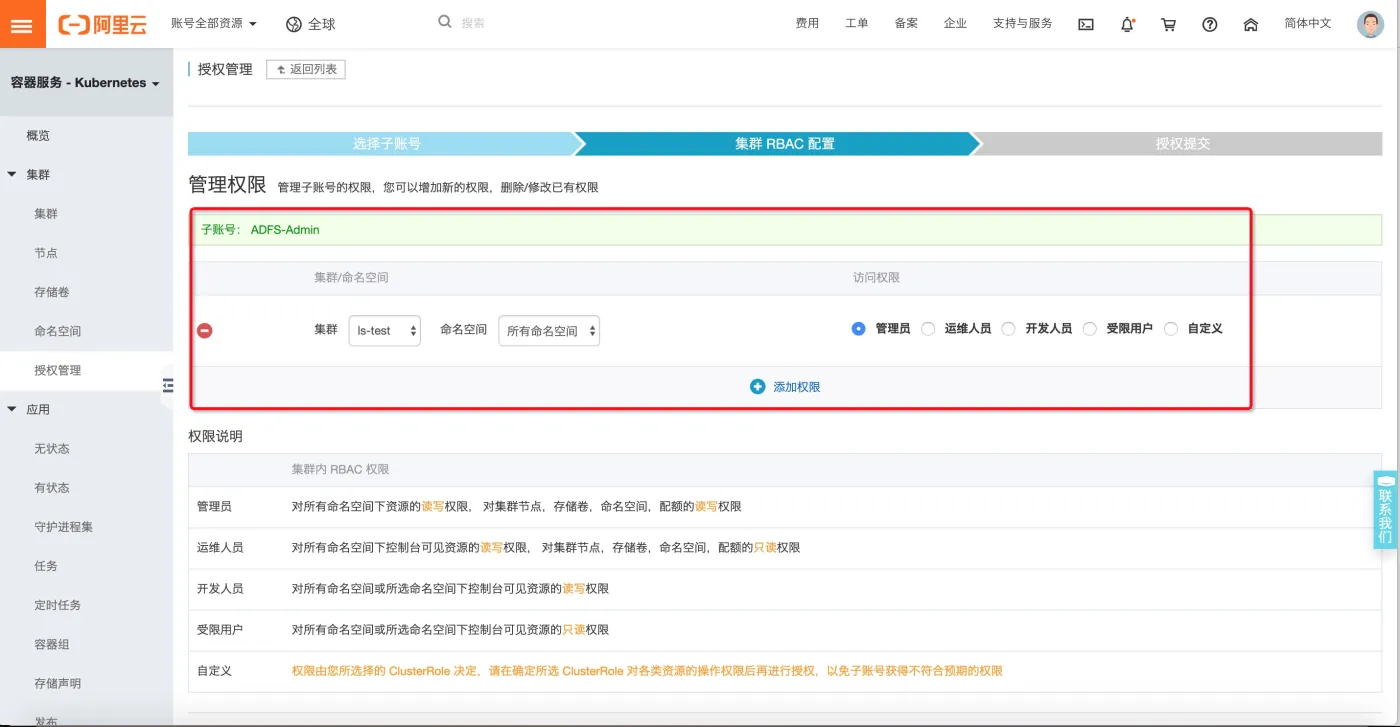Open 节点 in the sidebar
Image resolution: width=1400 pixels, height=727 pixels.
click(46, 253)
